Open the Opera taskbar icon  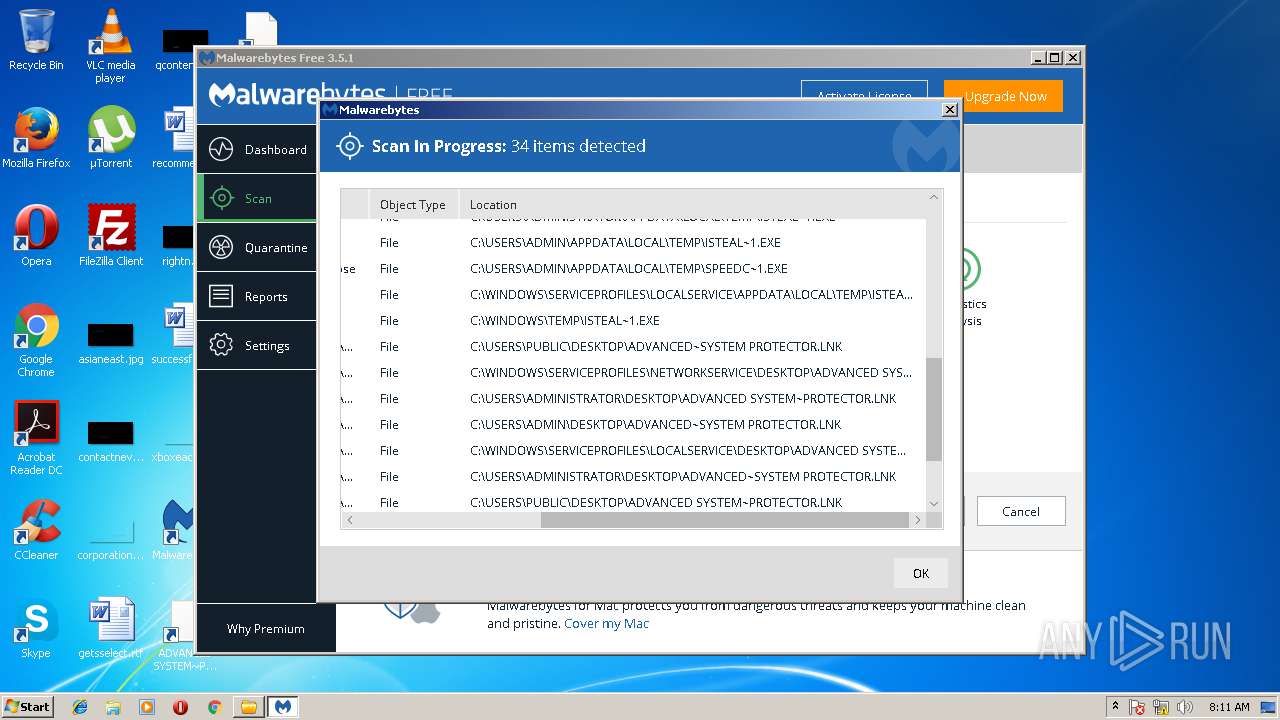(x=180, y=707)
